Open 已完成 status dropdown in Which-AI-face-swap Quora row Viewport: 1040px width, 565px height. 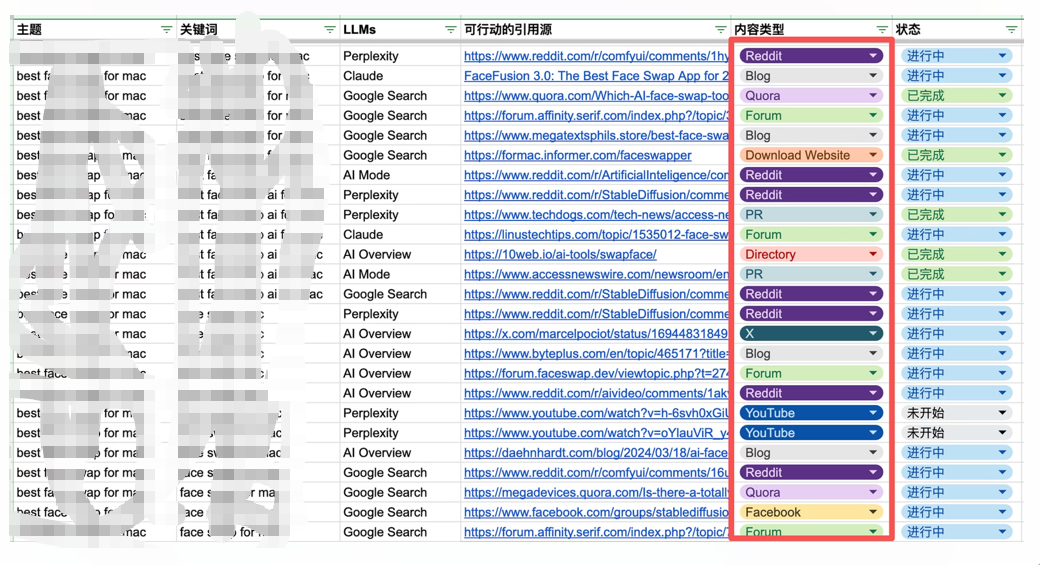(x=956, y=95)
